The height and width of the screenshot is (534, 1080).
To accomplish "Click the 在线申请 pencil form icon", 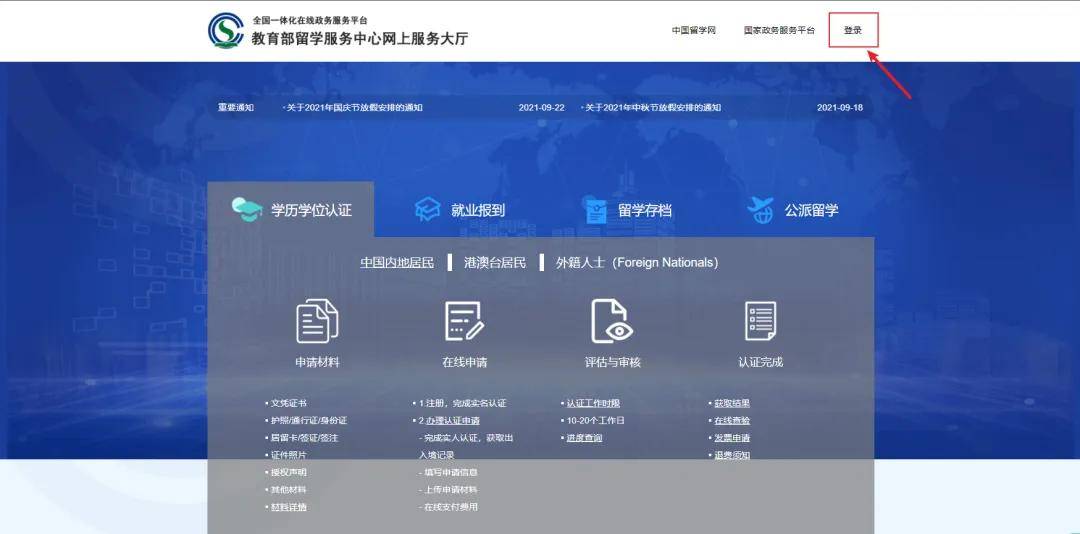I will (464, 321).
